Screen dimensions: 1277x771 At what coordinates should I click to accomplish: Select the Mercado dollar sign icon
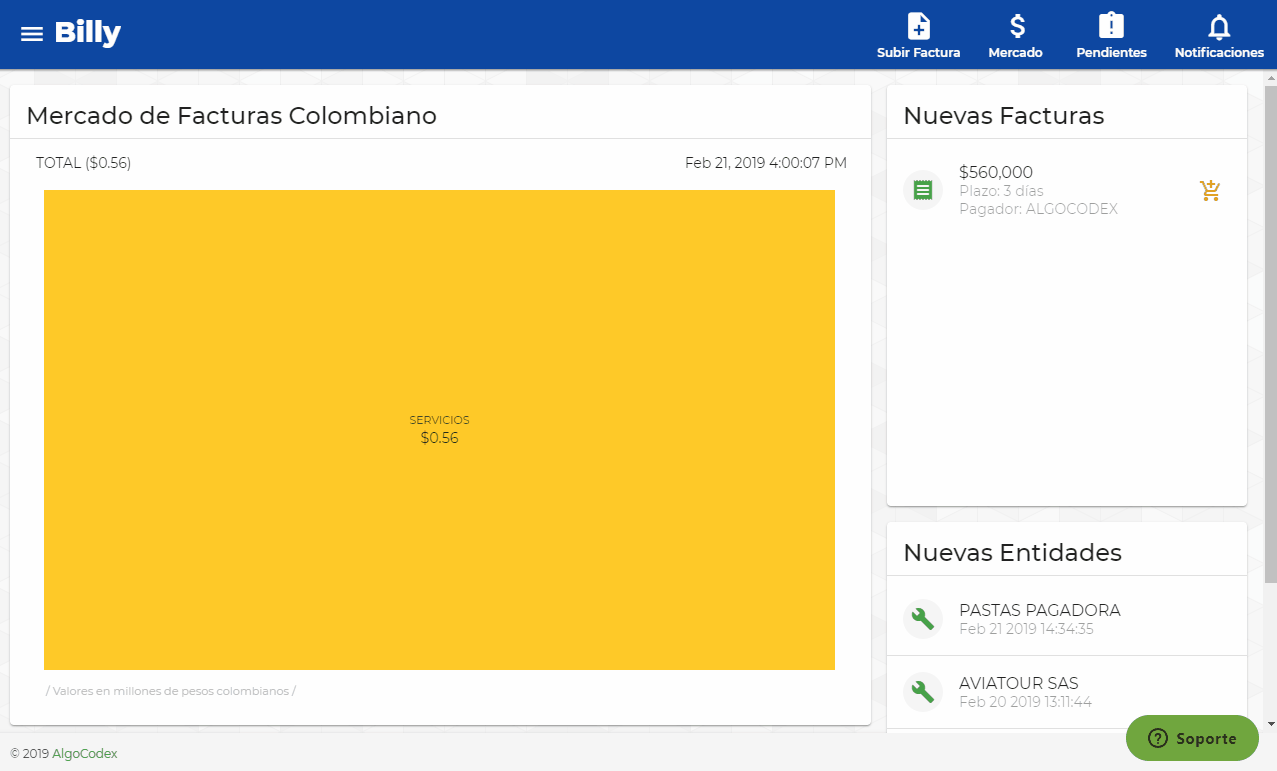pos(1015,27)
